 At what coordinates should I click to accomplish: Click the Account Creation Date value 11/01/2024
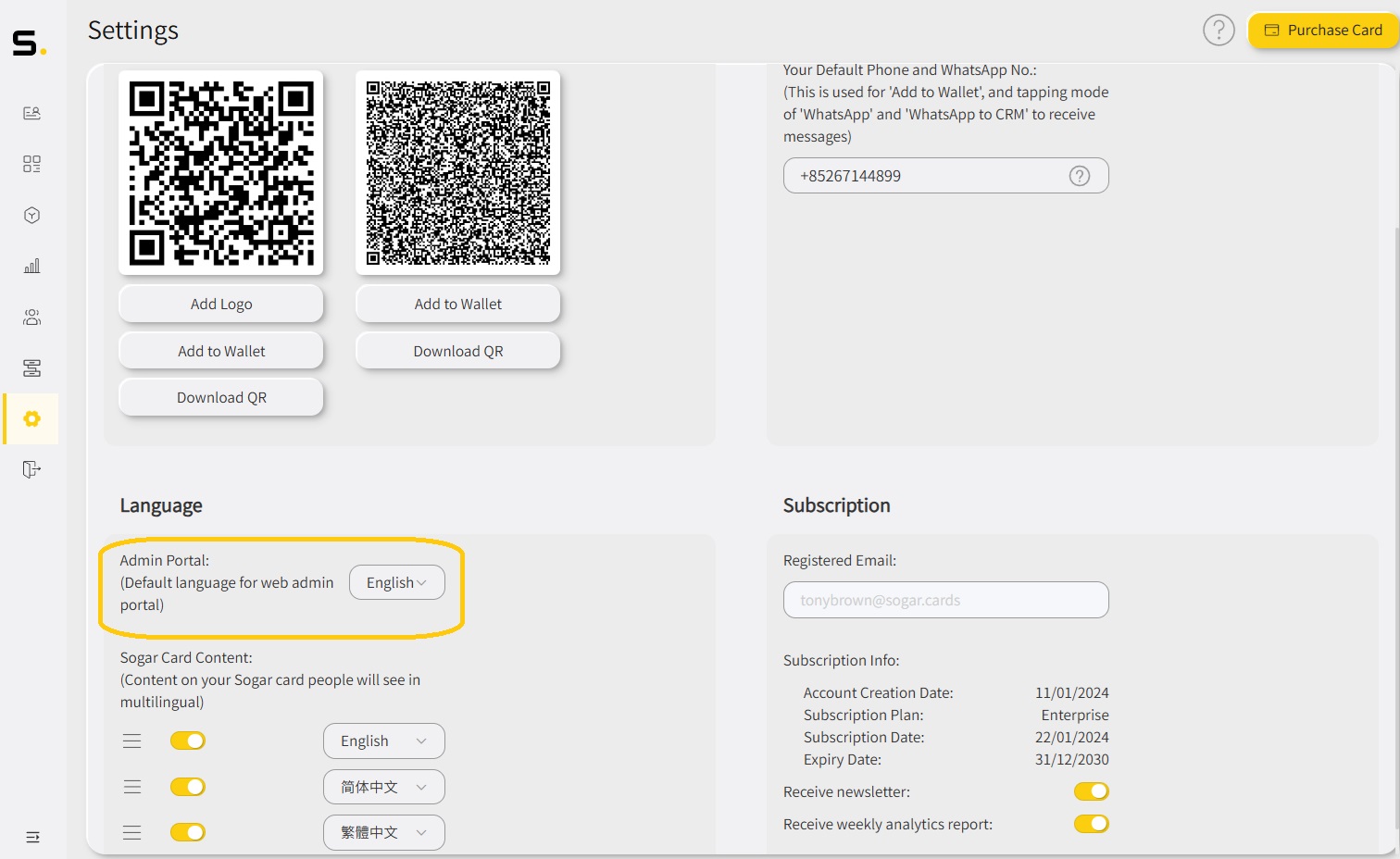[x=1072, y=692]
